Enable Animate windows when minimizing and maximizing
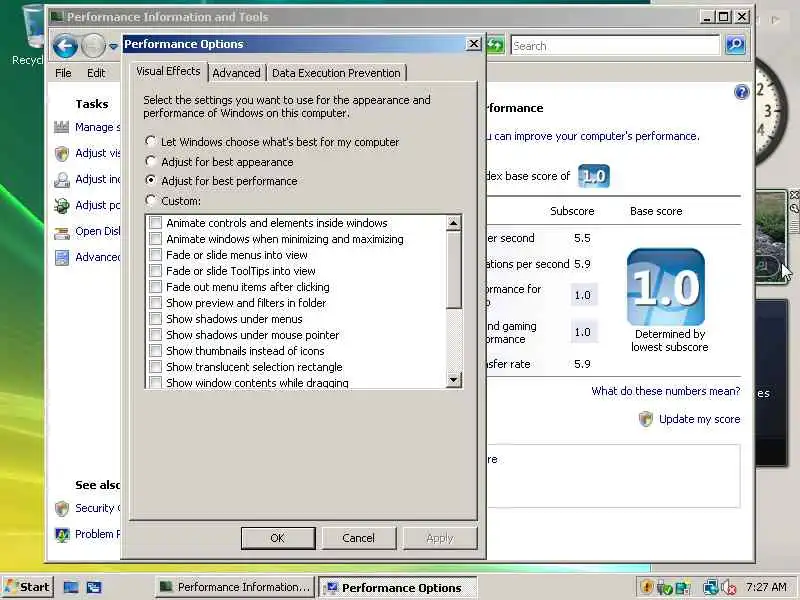 click(156, 239)
